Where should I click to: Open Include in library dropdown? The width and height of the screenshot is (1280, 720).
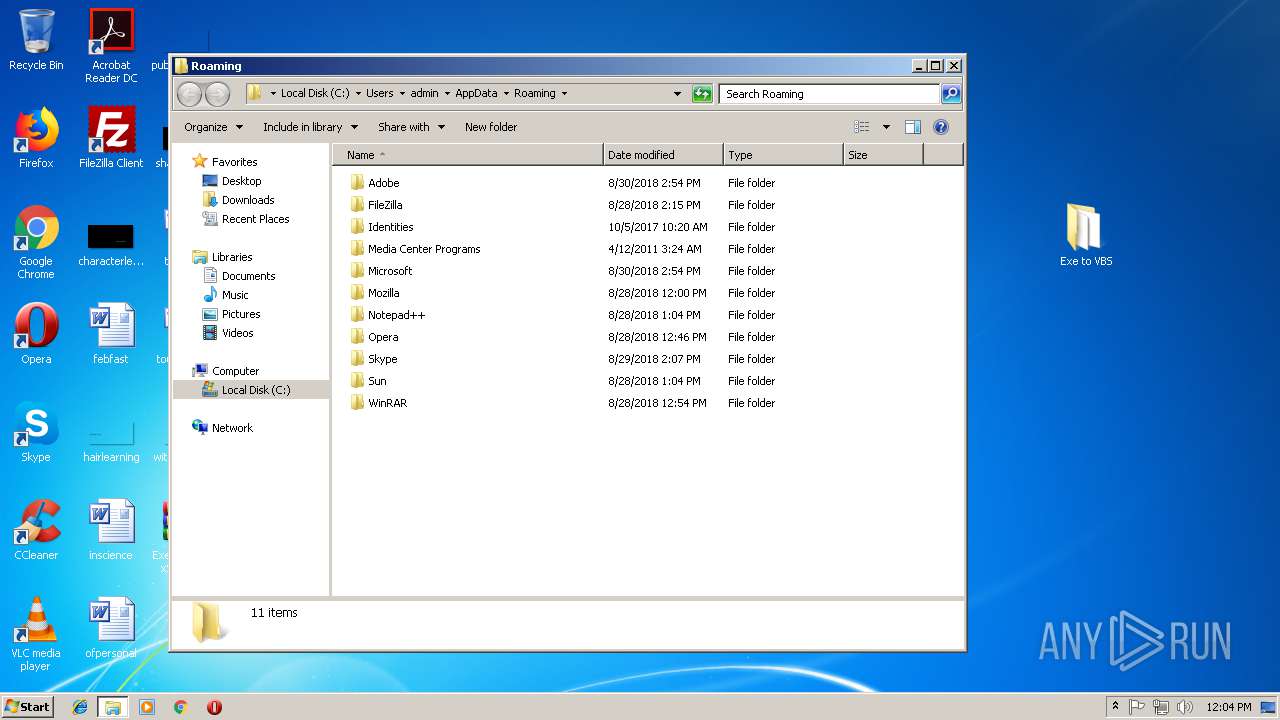point(309,127)
